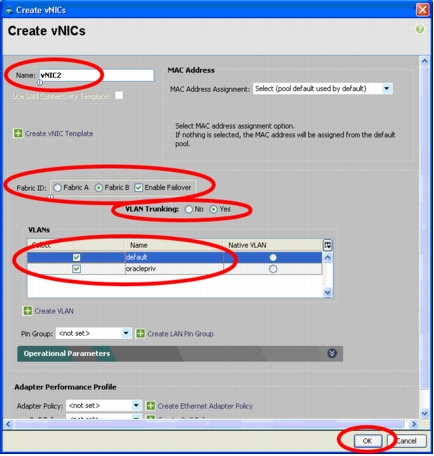Image resolution: width=434 pixels, height=456 pixels.
Task: Click plus icon for Create Ethernet Adapter Policy
Action: [151, 406]
